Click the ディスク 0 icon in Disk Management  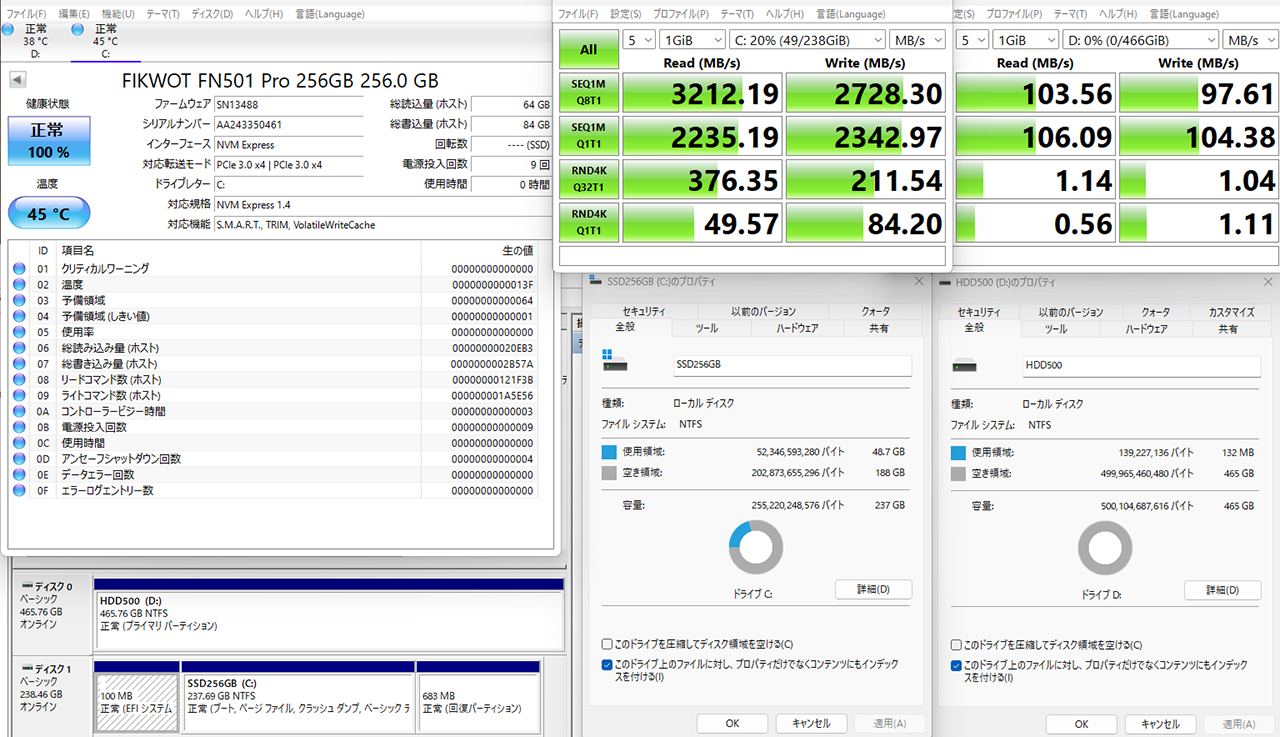coord(25,585)
